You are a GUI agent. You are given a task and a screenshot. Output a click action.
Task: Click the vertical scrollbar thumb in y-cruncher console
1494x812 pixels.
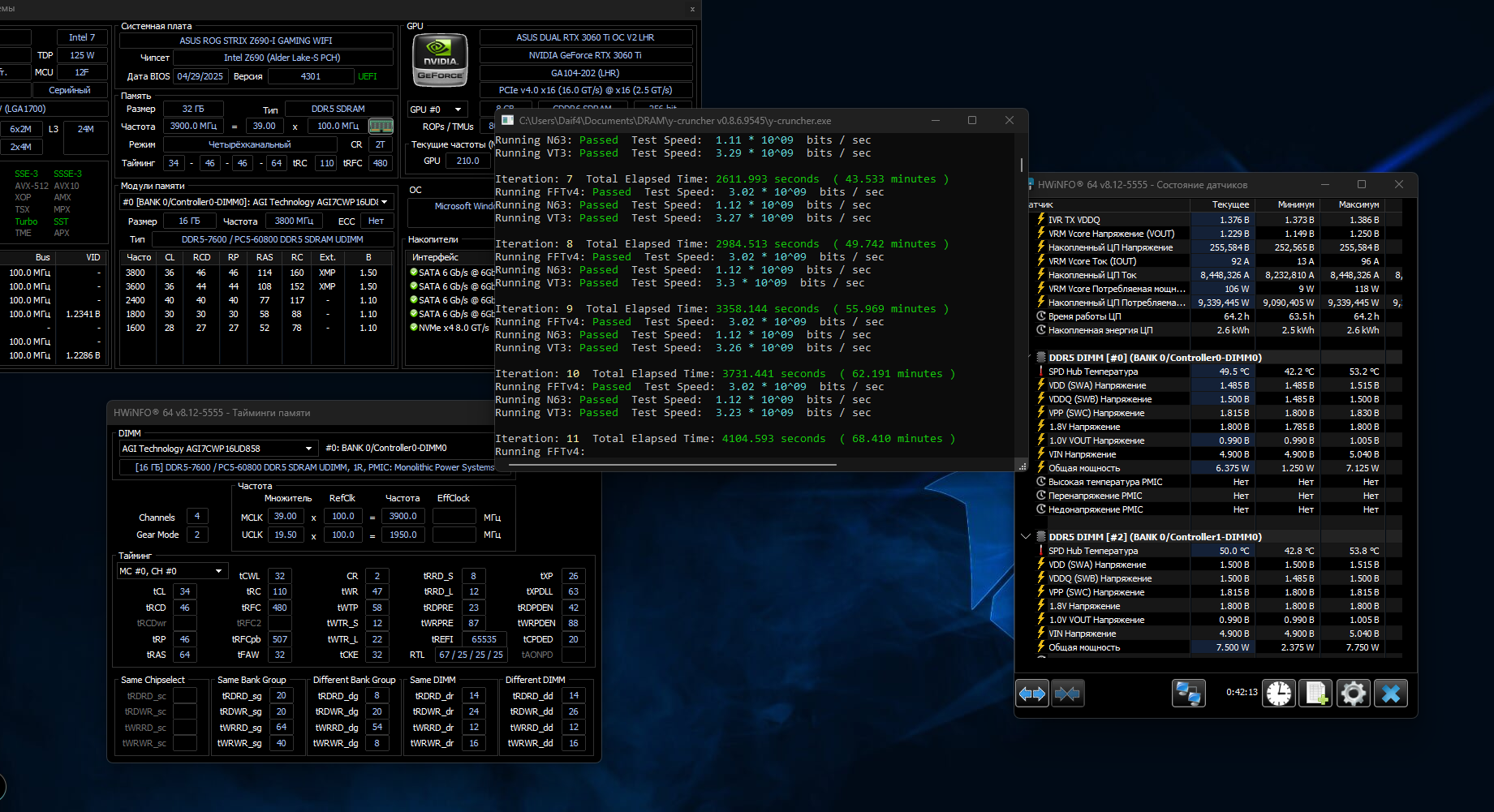pyautogui.click(x=1021, y=165)
